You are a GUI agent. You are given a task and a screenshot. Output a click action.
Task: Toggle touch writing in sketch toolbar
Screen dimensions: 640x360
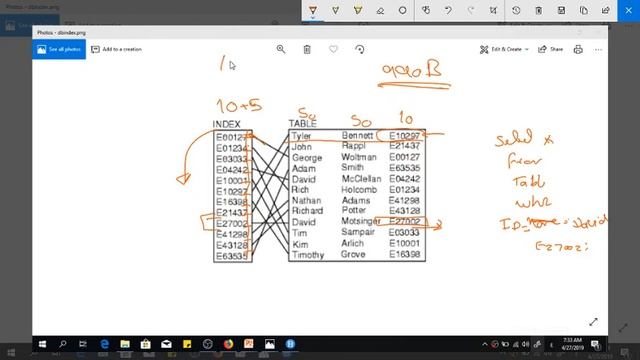point(426,10)
